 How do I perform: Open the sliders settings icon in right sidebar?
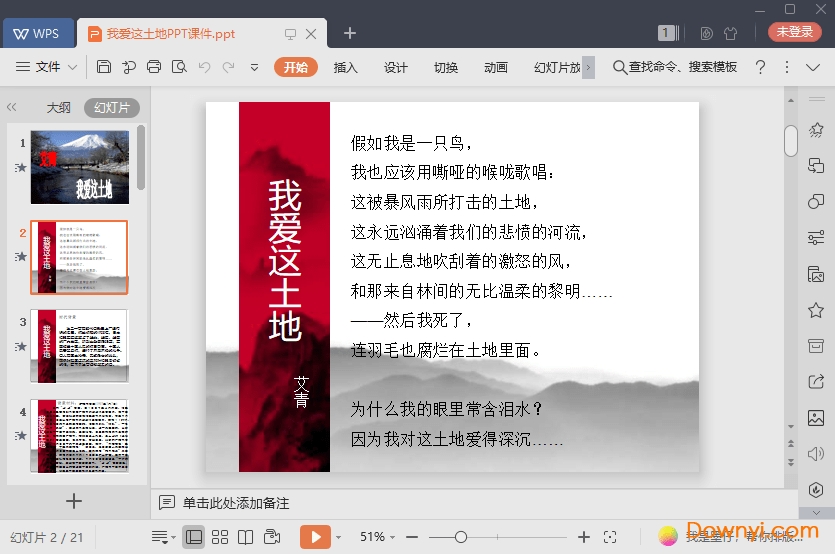click(x=816, y=238)
